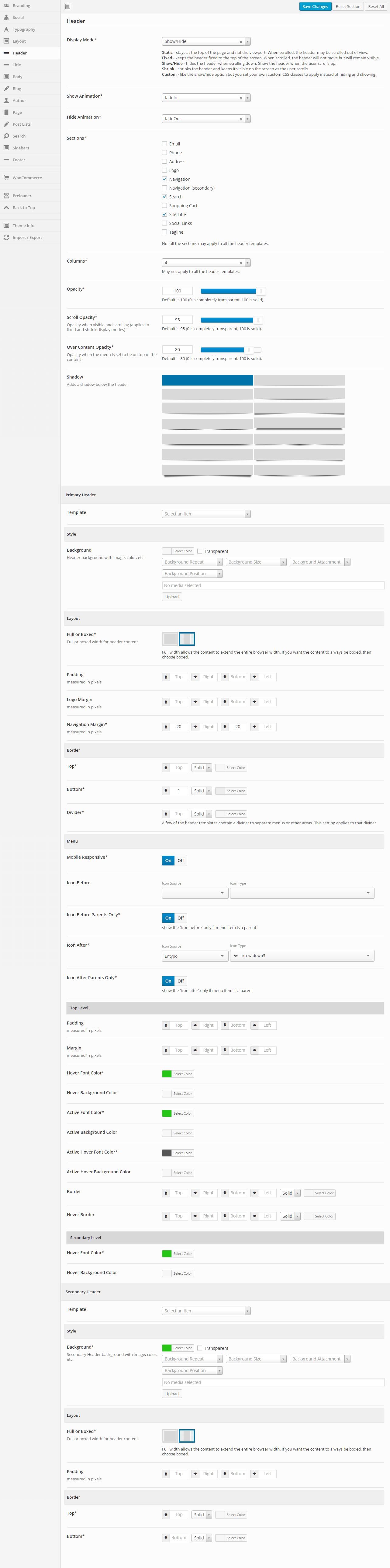Select Color for Secondary Header Background

[x=178, y=1348]
